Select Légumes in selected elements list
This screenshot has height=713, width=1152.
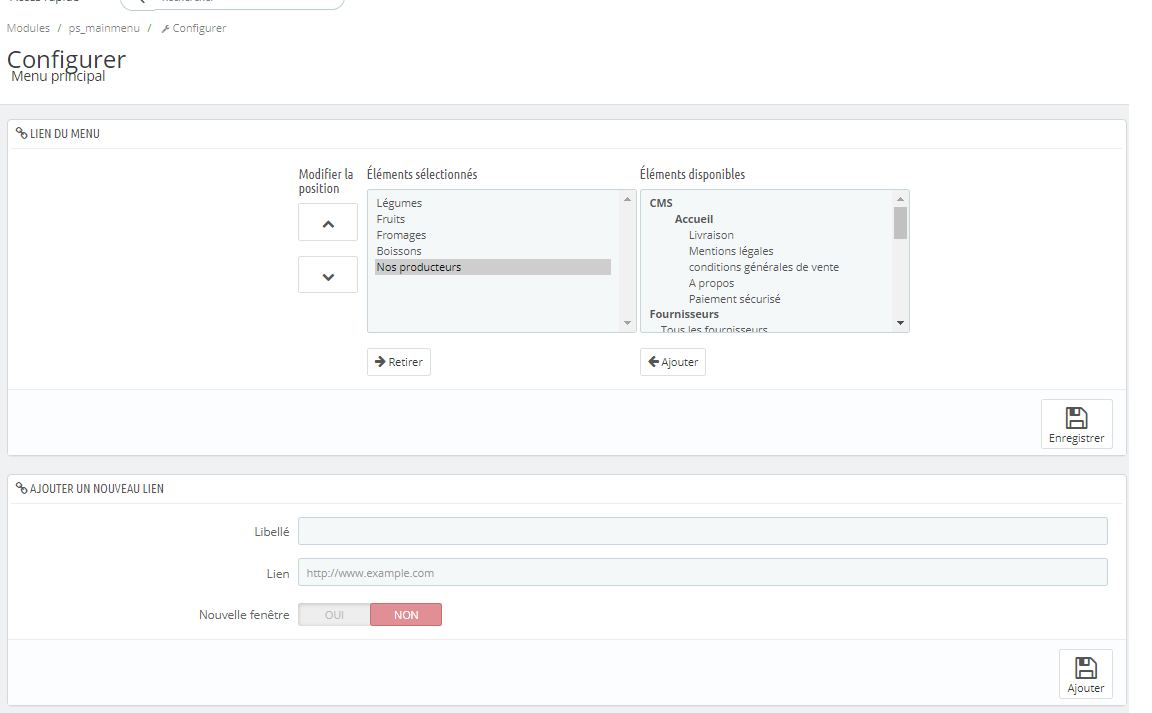pyautogui.click(x=399, y=203)
